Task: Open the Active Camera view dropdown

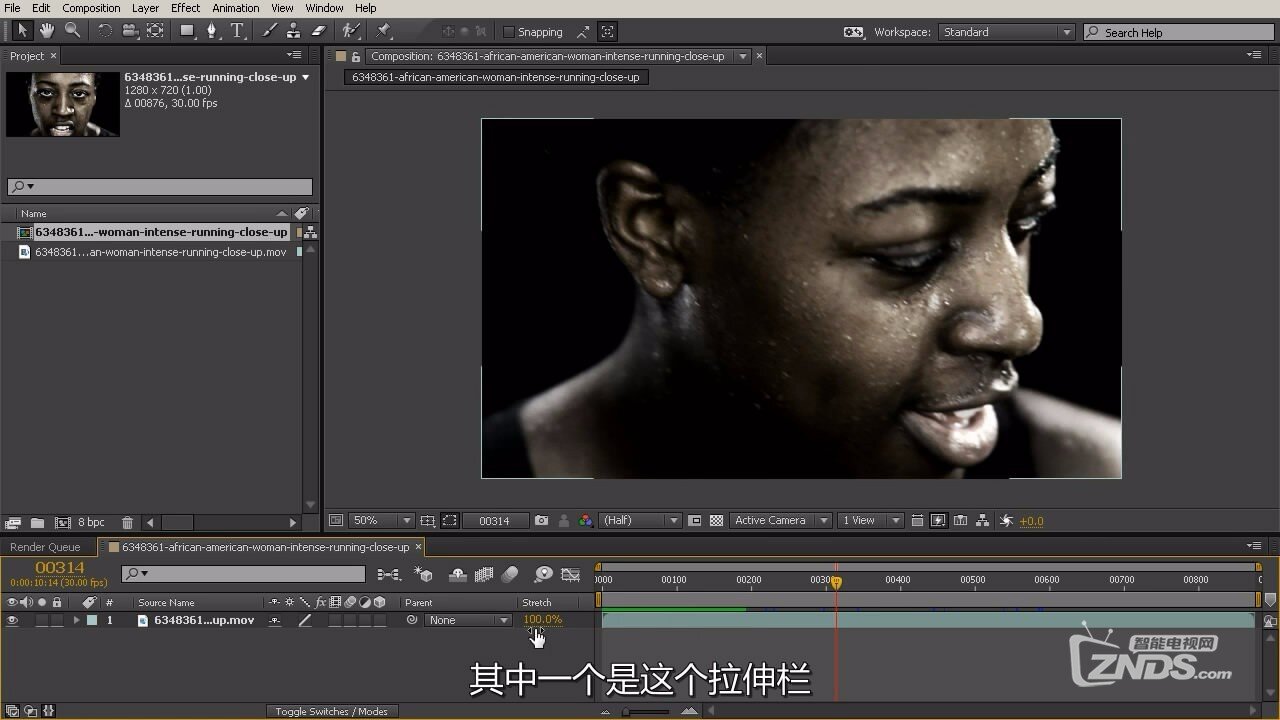Action: (x=780, y=521)
